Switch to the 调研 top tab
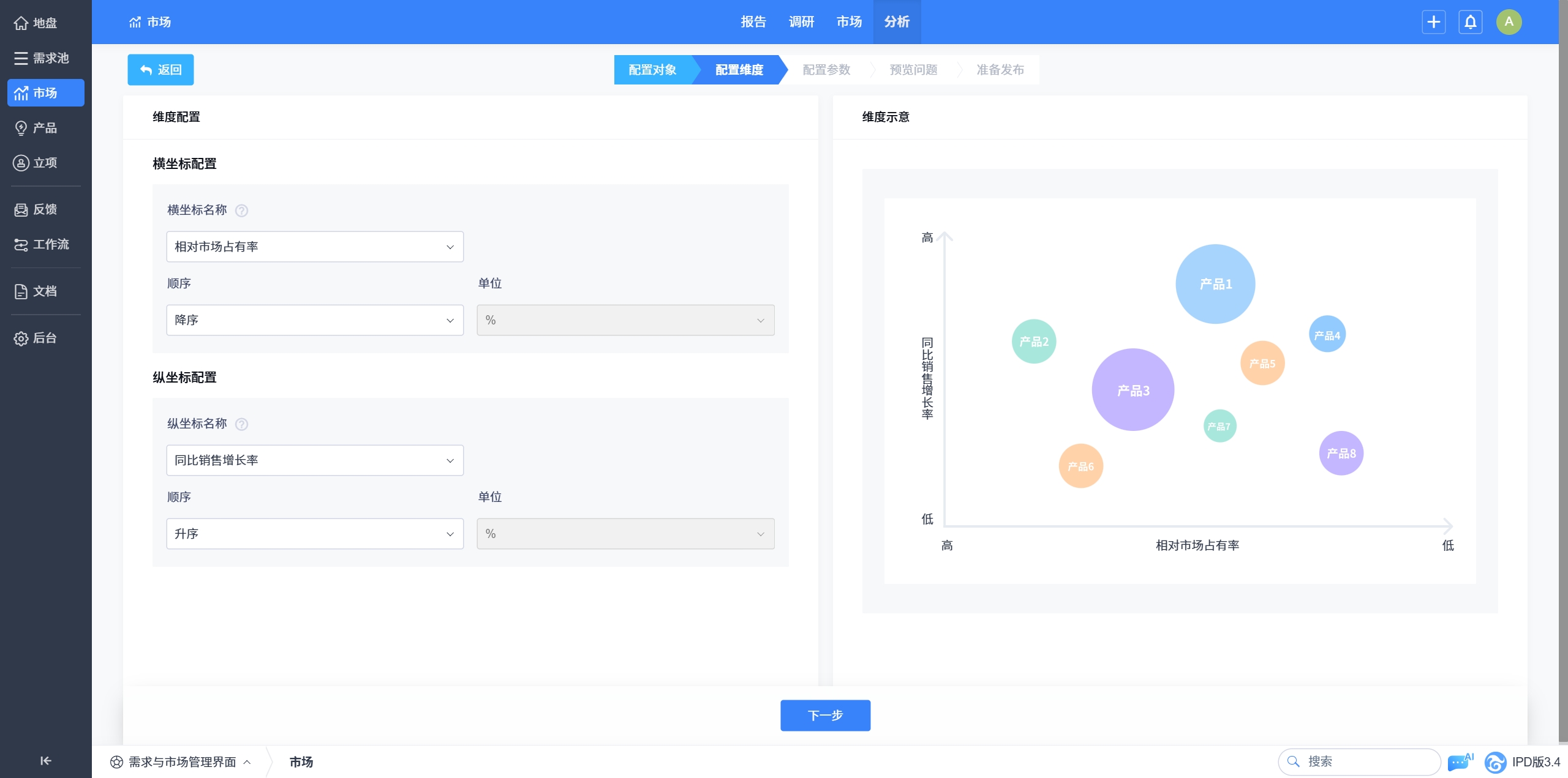Screen dimensions: 1568x778 (x=801, y=22)
